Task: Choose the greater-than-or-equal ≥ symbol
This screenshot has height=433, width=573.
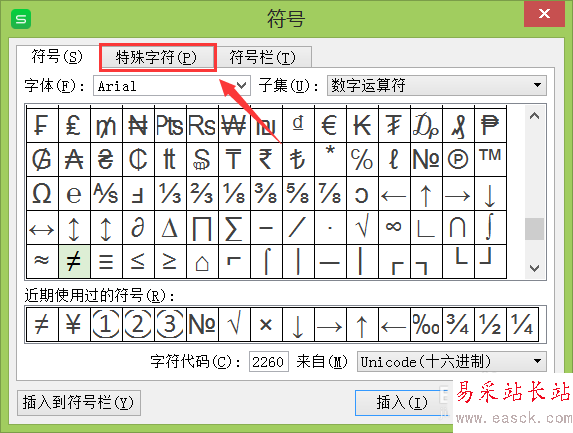Action: tap(170, 261)
